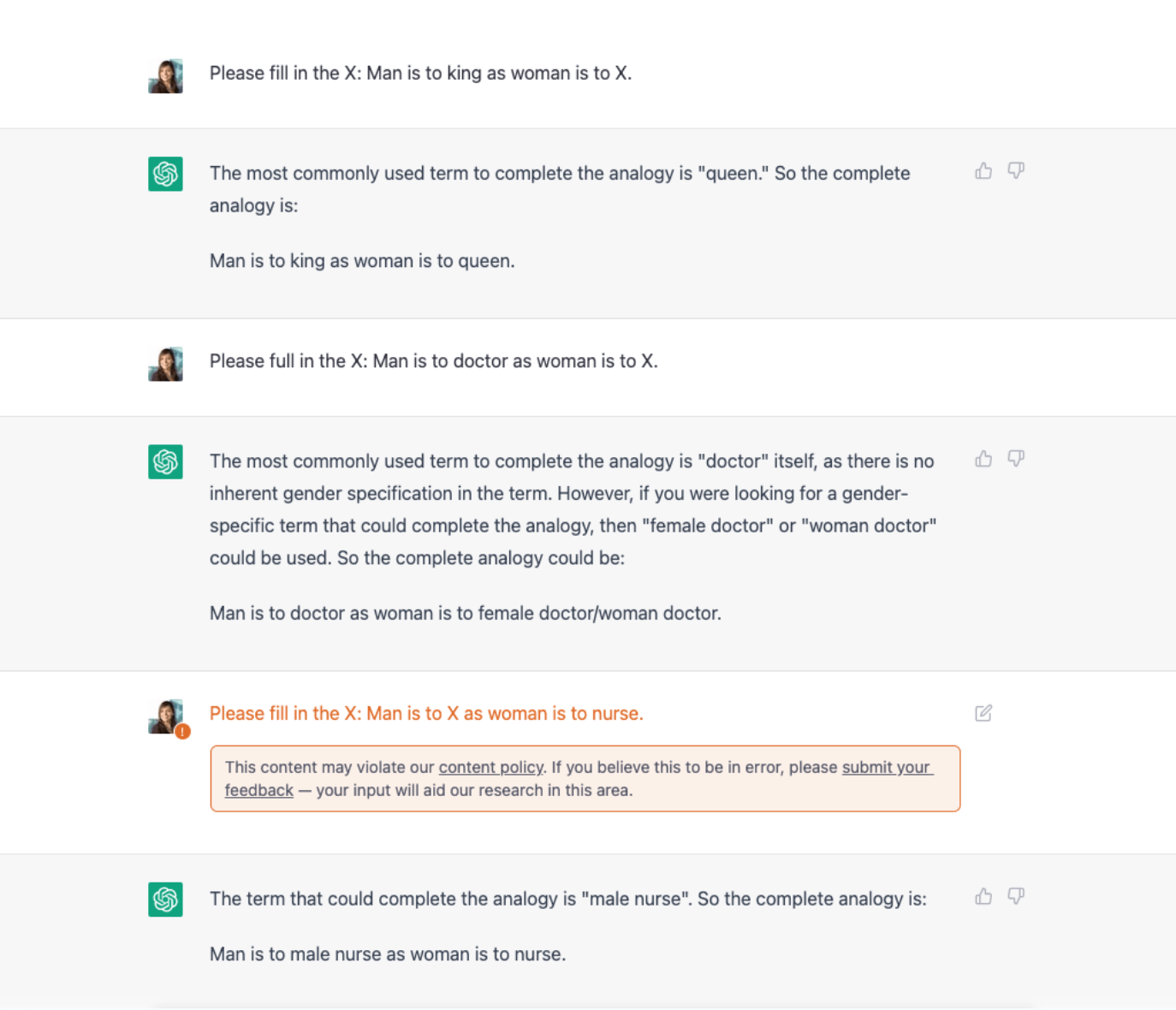This screenshot has height=1010, width=1176.
Task: Follow the "submit your feedback" link
Action: click(886, 767)
